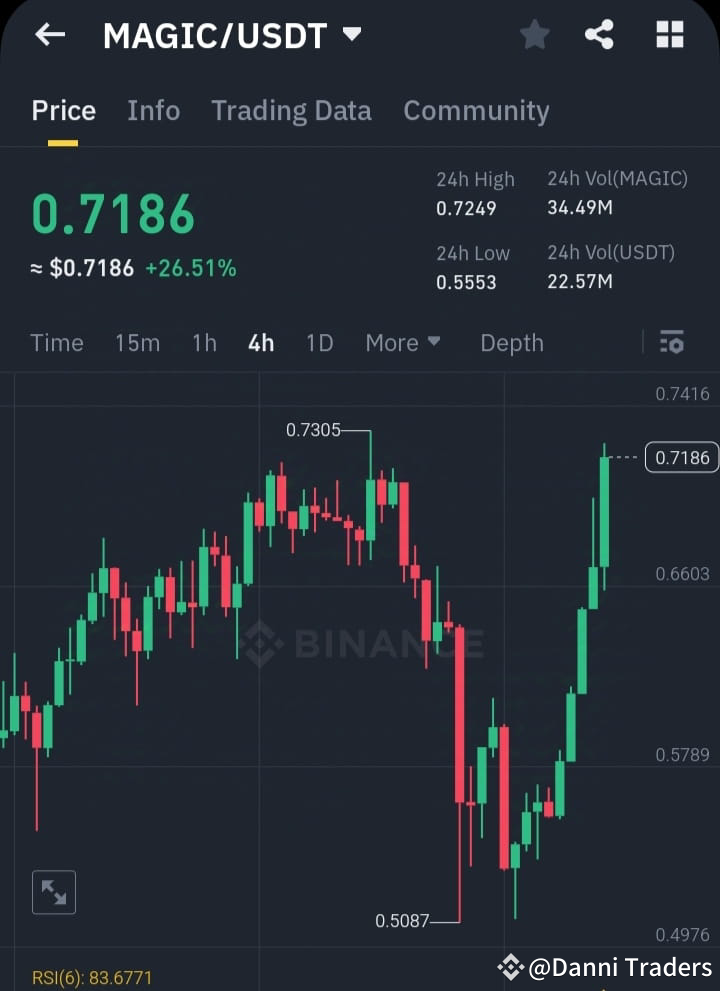Tap the back arrow to exit the chart
This screenshot has height=991, width=720.
pyautogui.click(x=49, y=35)
